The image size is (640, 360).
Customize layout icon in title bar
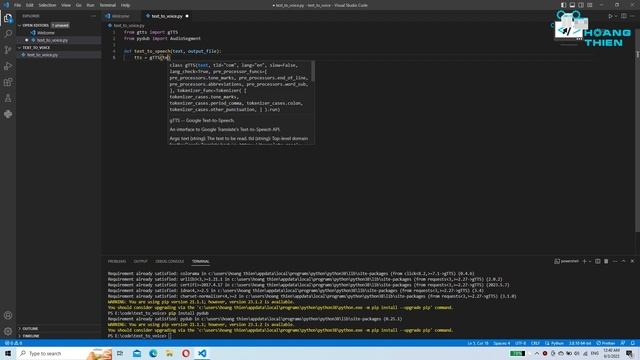tap(590, 5)
